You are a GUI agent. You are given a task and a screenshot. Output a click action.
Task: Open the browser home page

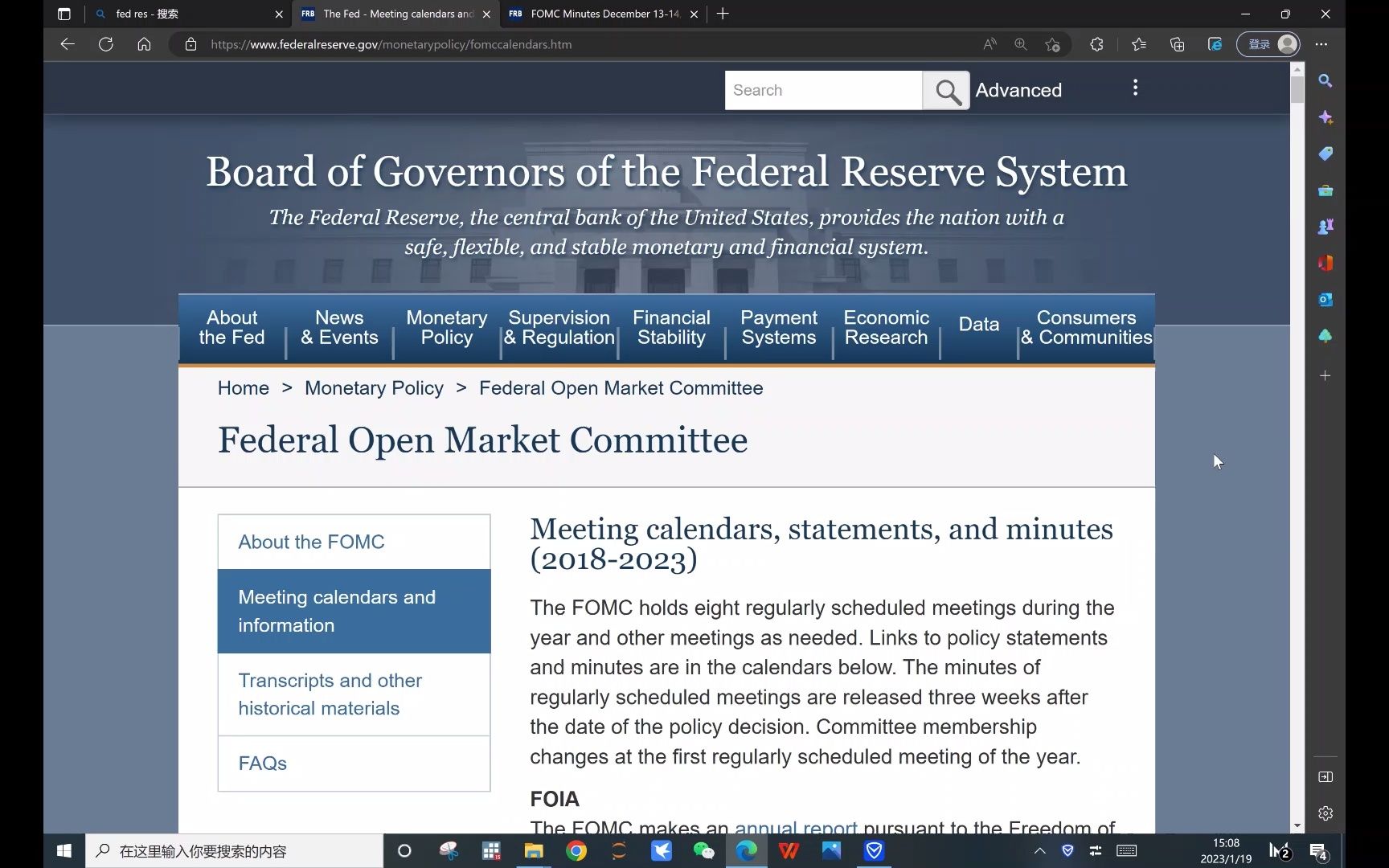pos(144,44)
